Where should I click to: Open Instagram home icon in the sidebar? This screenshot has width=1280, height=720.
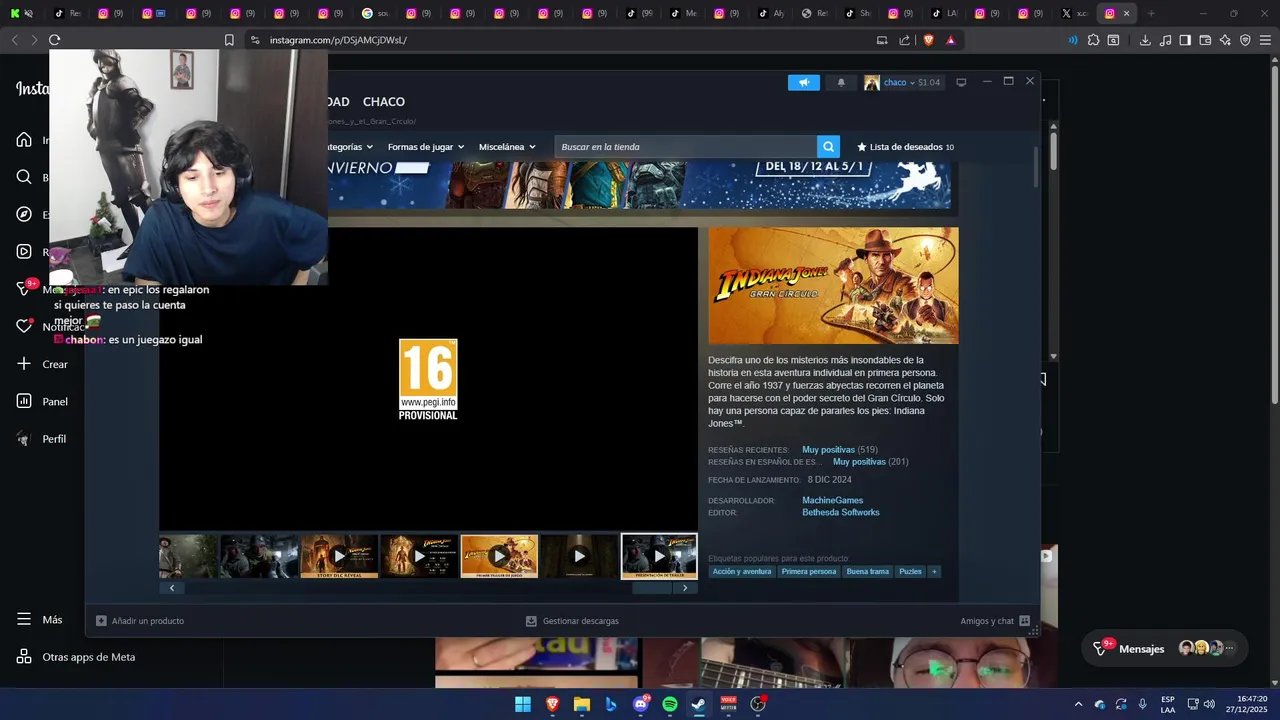(24, 140)
